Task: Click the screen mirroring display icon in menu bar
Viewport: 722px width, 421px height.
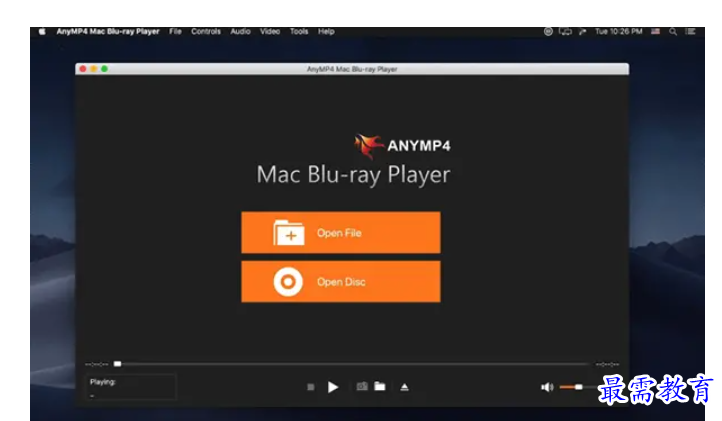Action: pyautogui.click(x=565, y=31)
